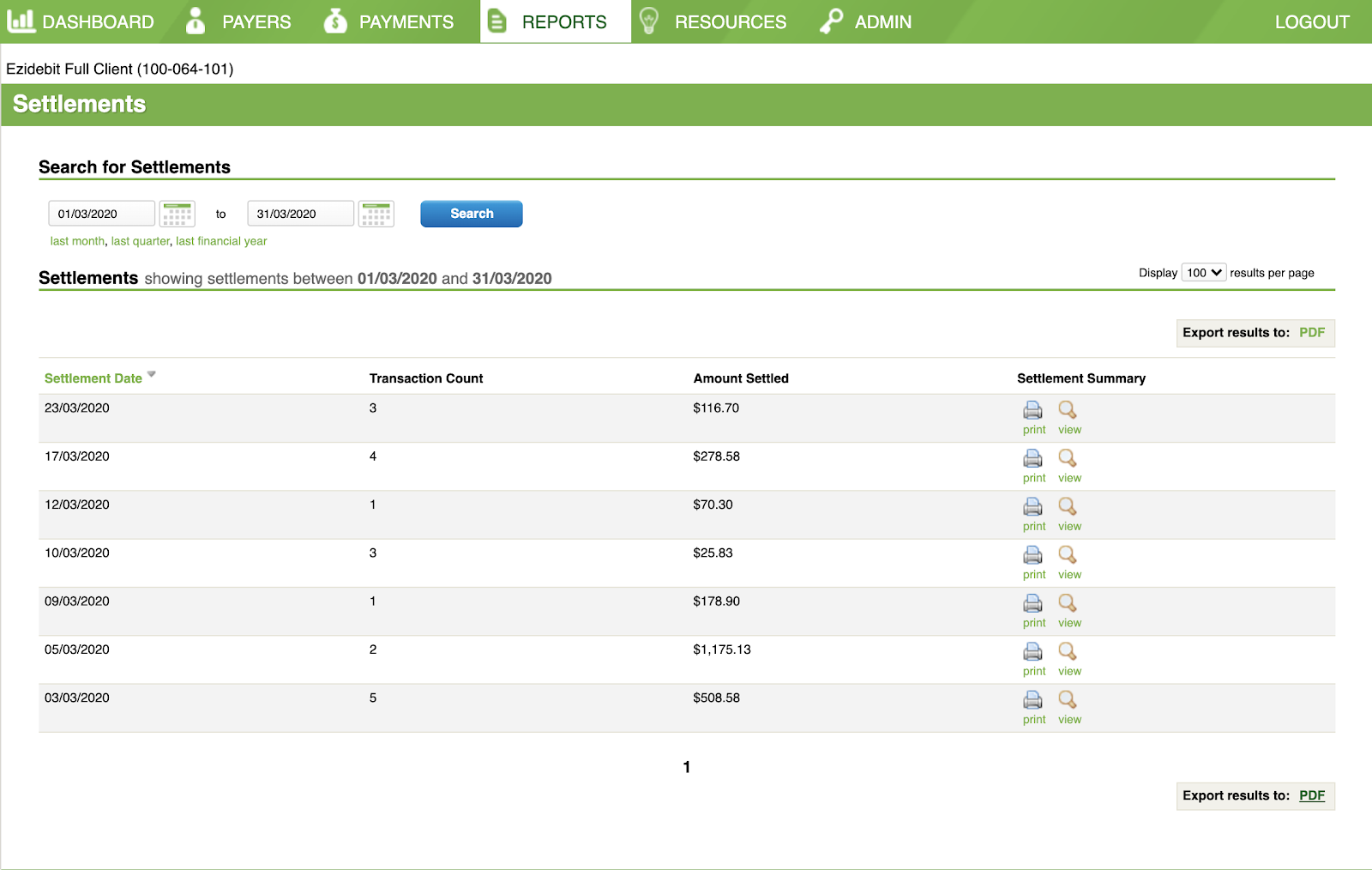Open the start date calendar picker
1372x870 pixels.
point(178,214)
